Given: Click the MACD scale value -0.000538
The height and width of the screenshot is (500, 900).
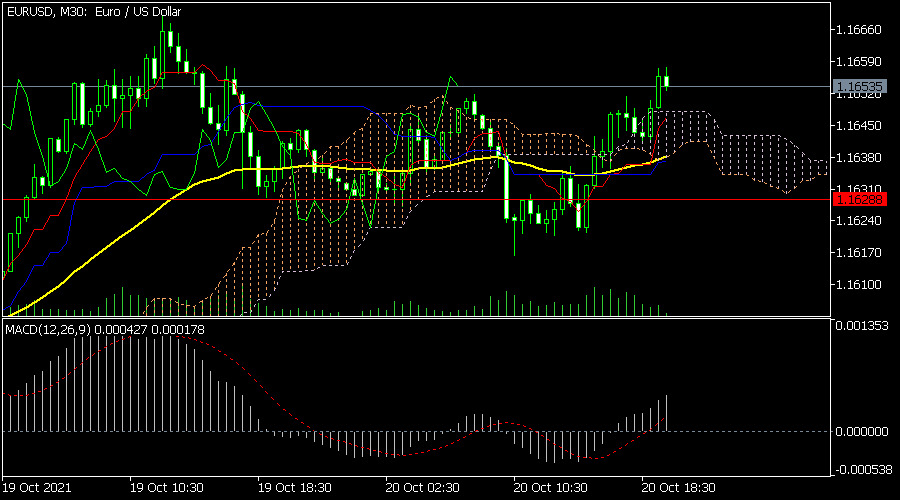Looking at the screenshot, I should click(x=862, y=470).
